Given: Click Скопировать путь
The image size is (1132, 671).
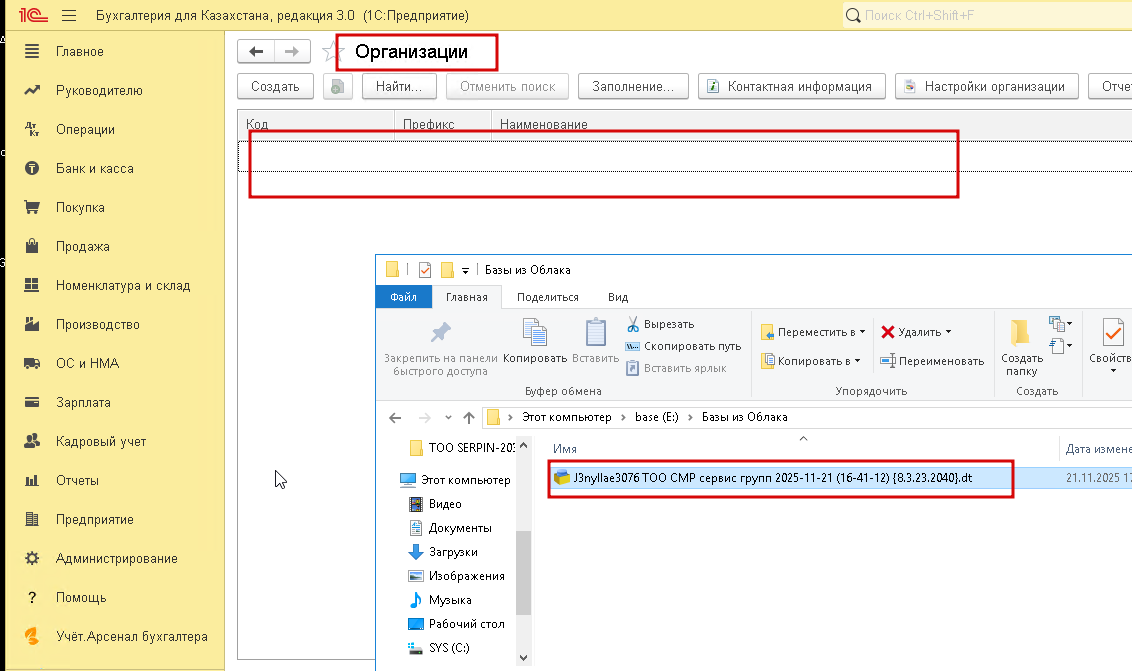Looking at the screenshot, I should tap(683, 346).
